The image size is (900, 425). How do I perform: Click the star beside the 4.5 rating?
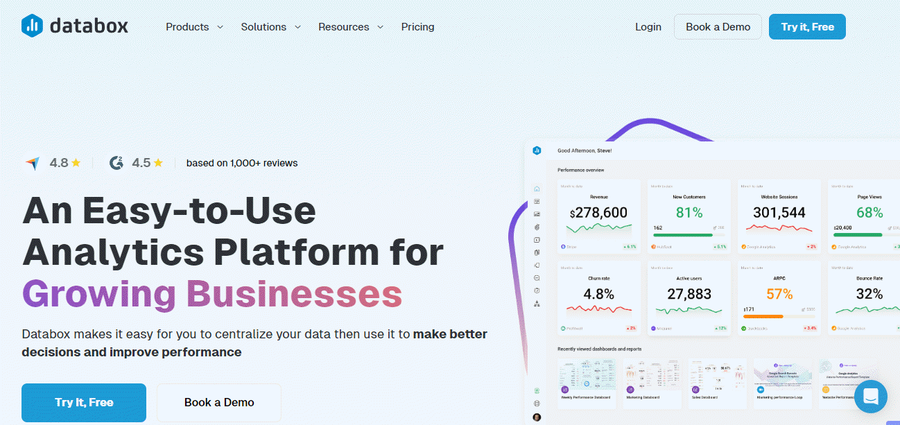click(x=158, y=163)
